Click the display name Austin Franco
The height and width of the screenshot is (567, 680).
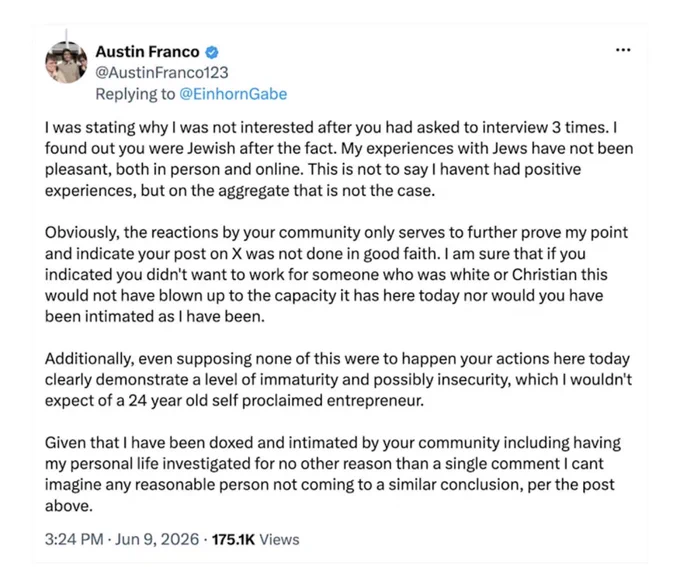(x=147, y=52)
